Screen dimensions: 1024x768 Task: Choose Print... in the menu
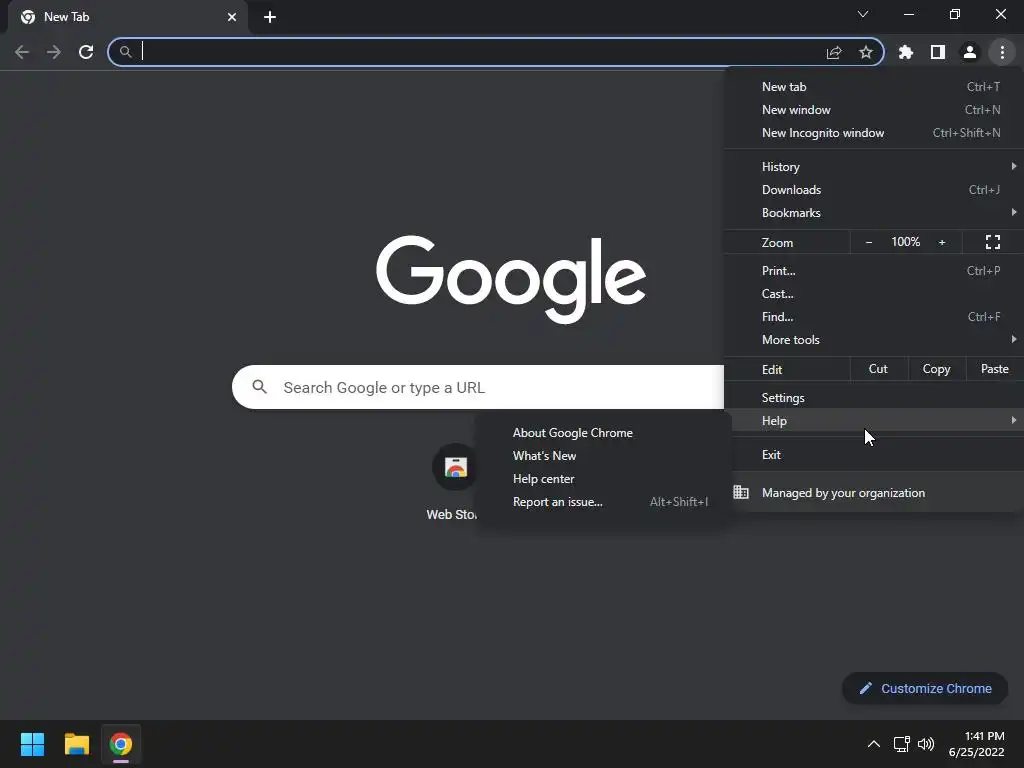[x=874, y=270]
